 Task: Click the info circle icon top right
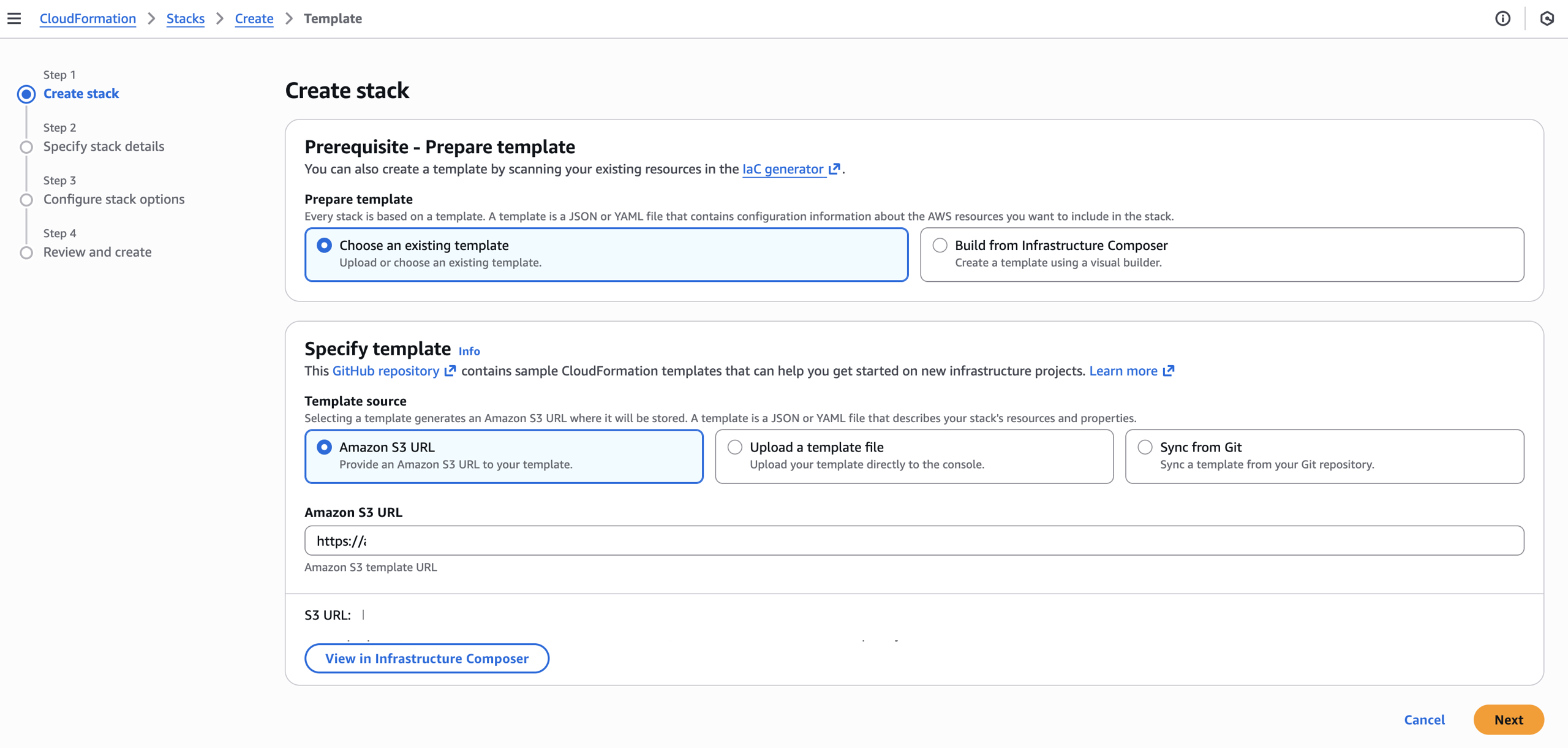(1502, 18)
